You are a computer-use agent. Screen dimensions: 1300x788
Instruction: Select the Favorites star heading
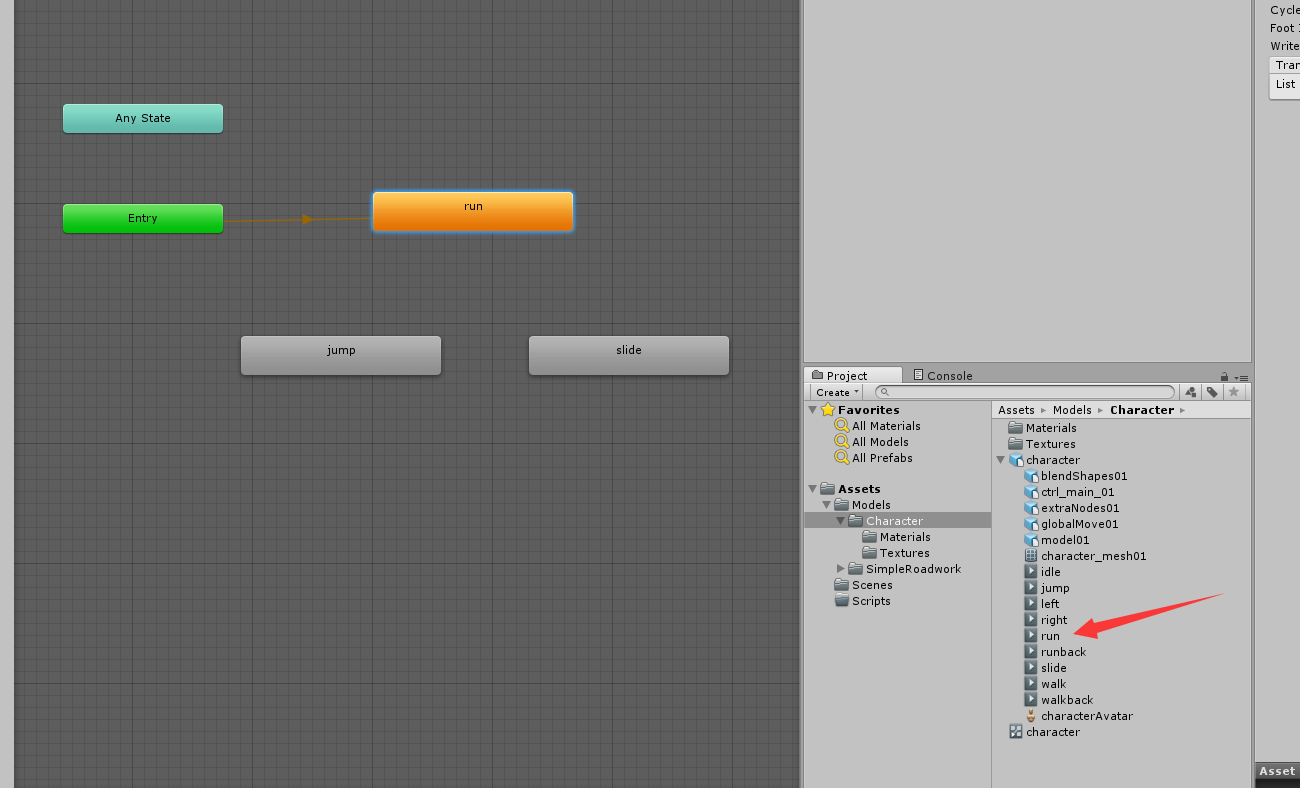pos(860,410)
